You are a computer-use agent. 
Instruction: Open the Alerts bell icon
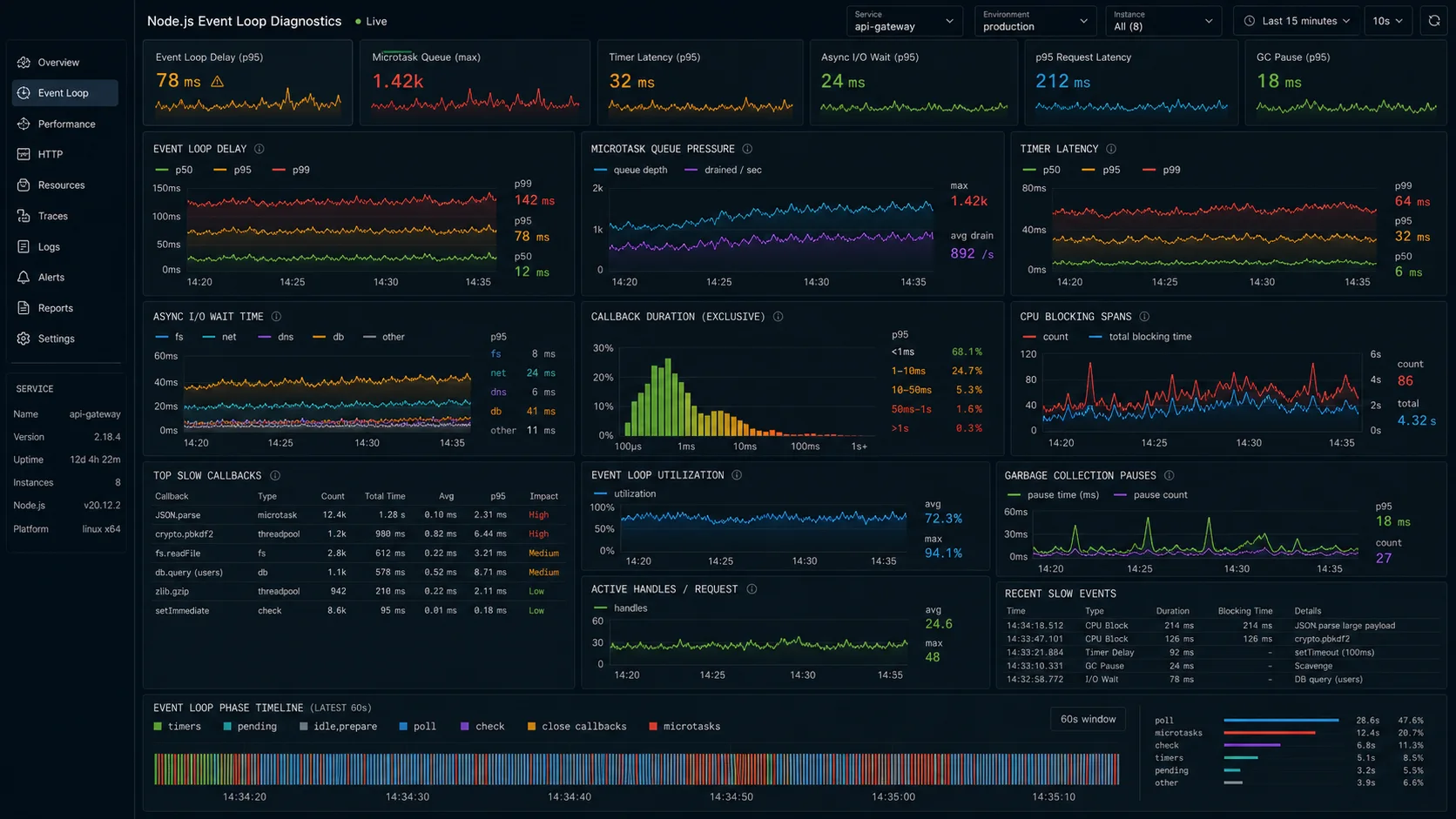[24, 278]
